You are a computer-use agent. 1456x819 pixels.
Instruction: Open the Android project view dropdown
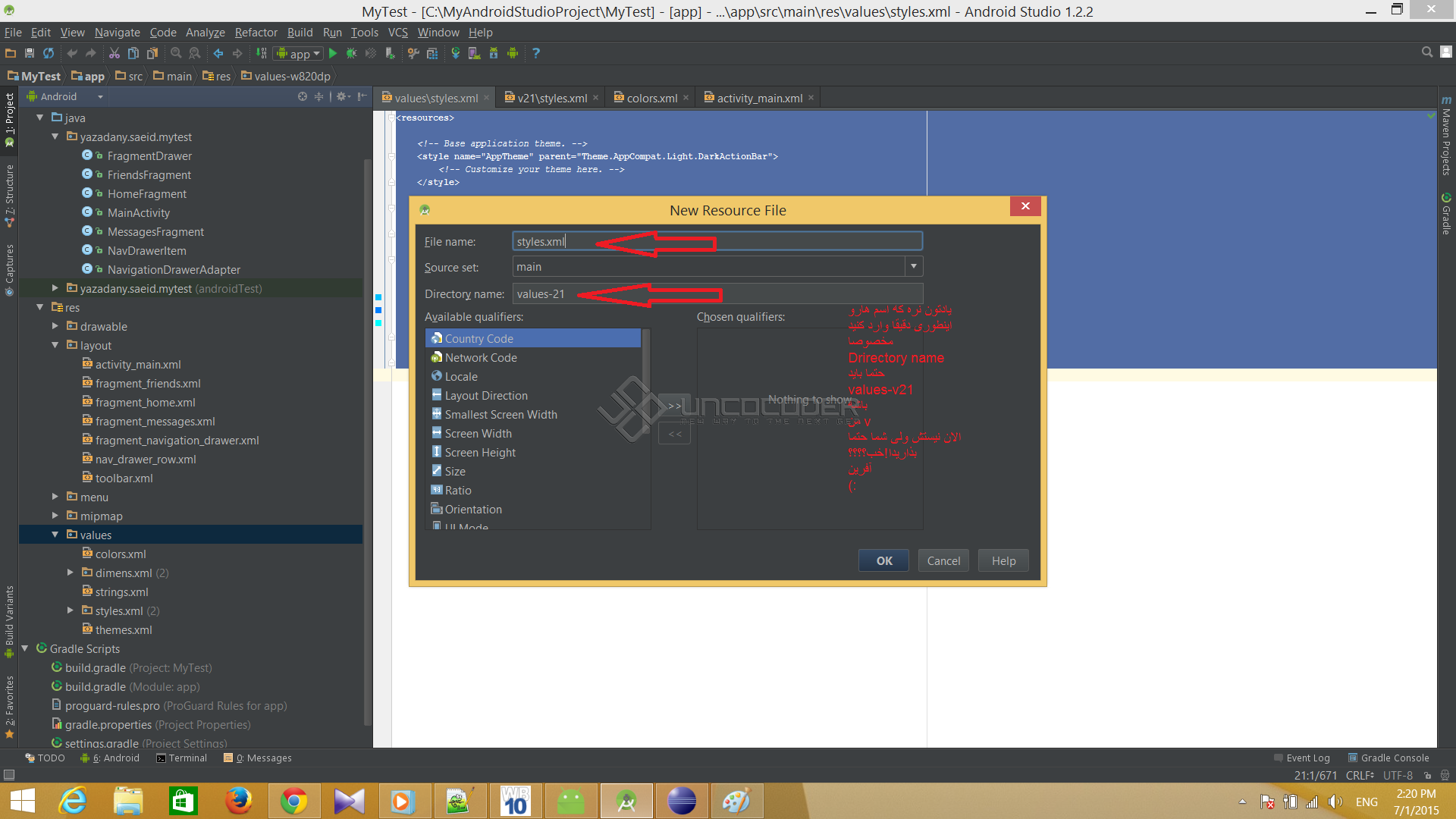click(x=65, y=96)
